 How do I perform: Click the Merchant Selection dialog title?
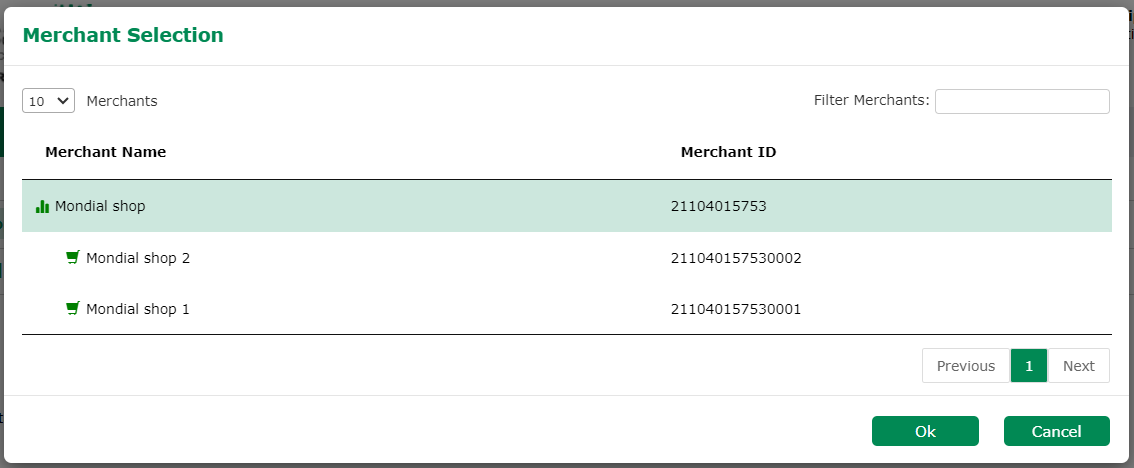(x=123, y=35)
